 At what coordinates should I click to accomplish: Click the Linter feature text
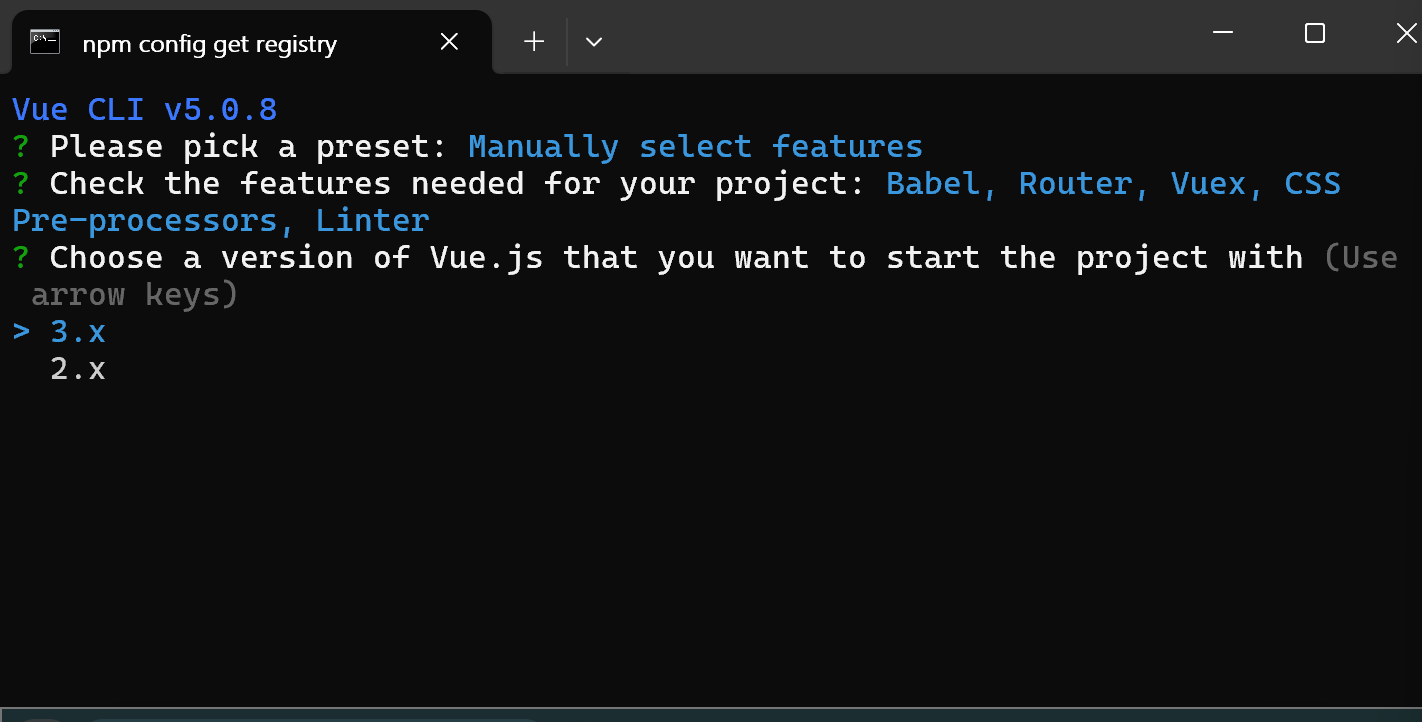[372, 220]
